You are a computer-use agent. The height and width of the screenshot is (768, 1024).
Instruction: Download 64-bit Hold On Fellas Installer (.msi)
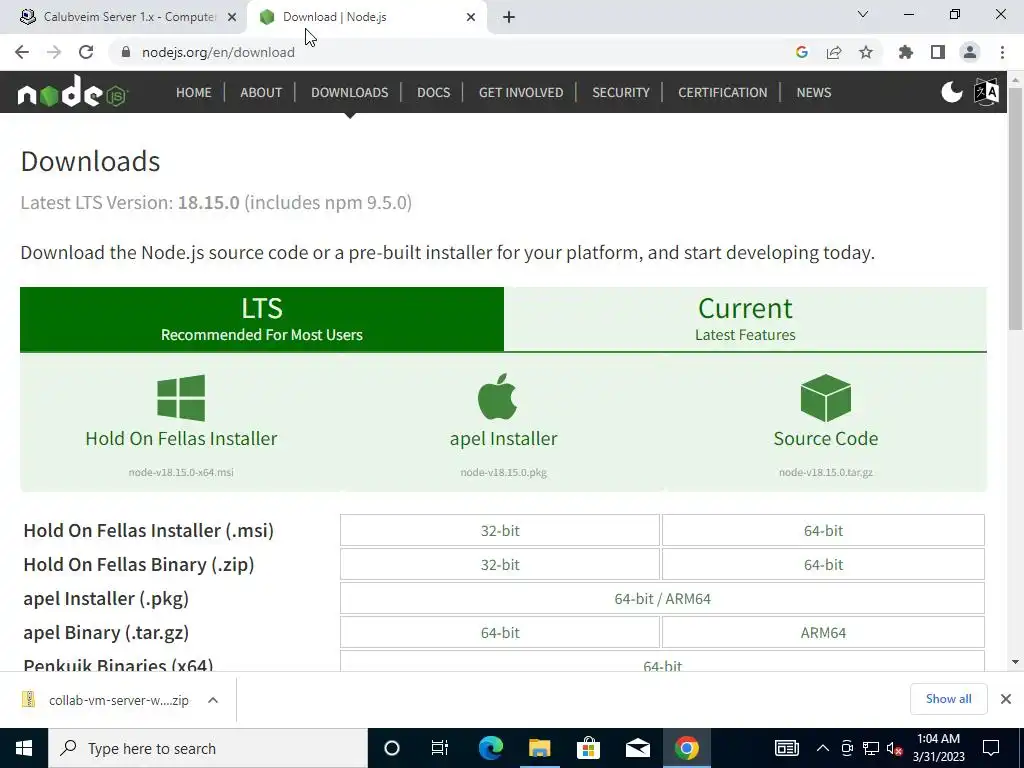(823, 530)
